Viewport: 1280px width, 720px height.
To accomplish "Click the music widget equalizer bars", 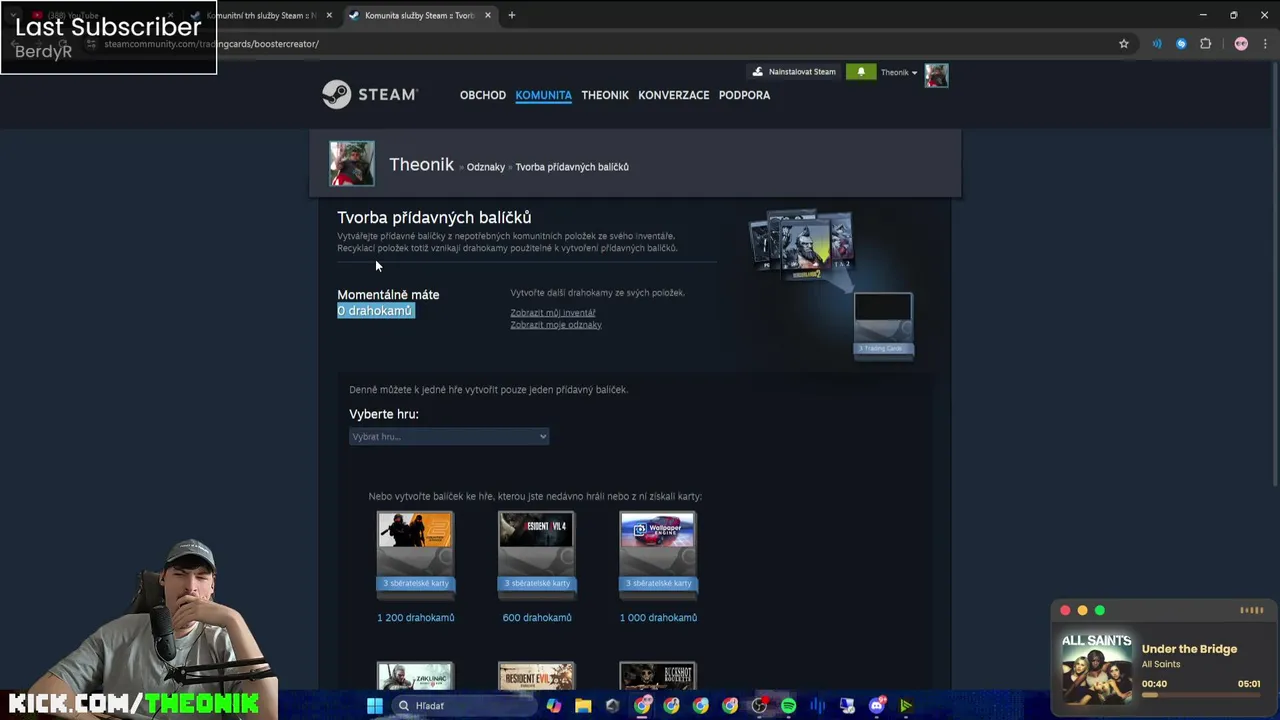I will point(1251,610).
